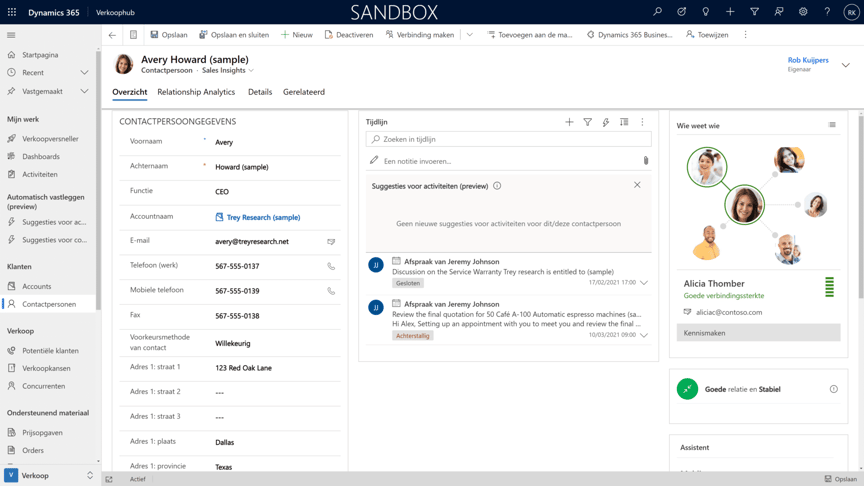The height and width of the screenshot is (486, 864).
Task: Expand the Vastgemaakt navigation section
Action: 84,91
